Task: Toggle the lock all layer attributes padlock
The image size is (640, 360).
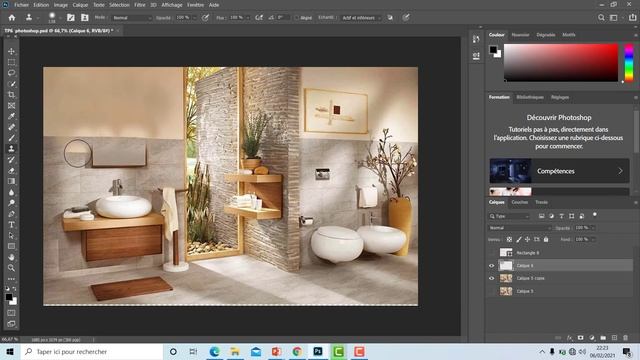Action: tap(546, 239)
